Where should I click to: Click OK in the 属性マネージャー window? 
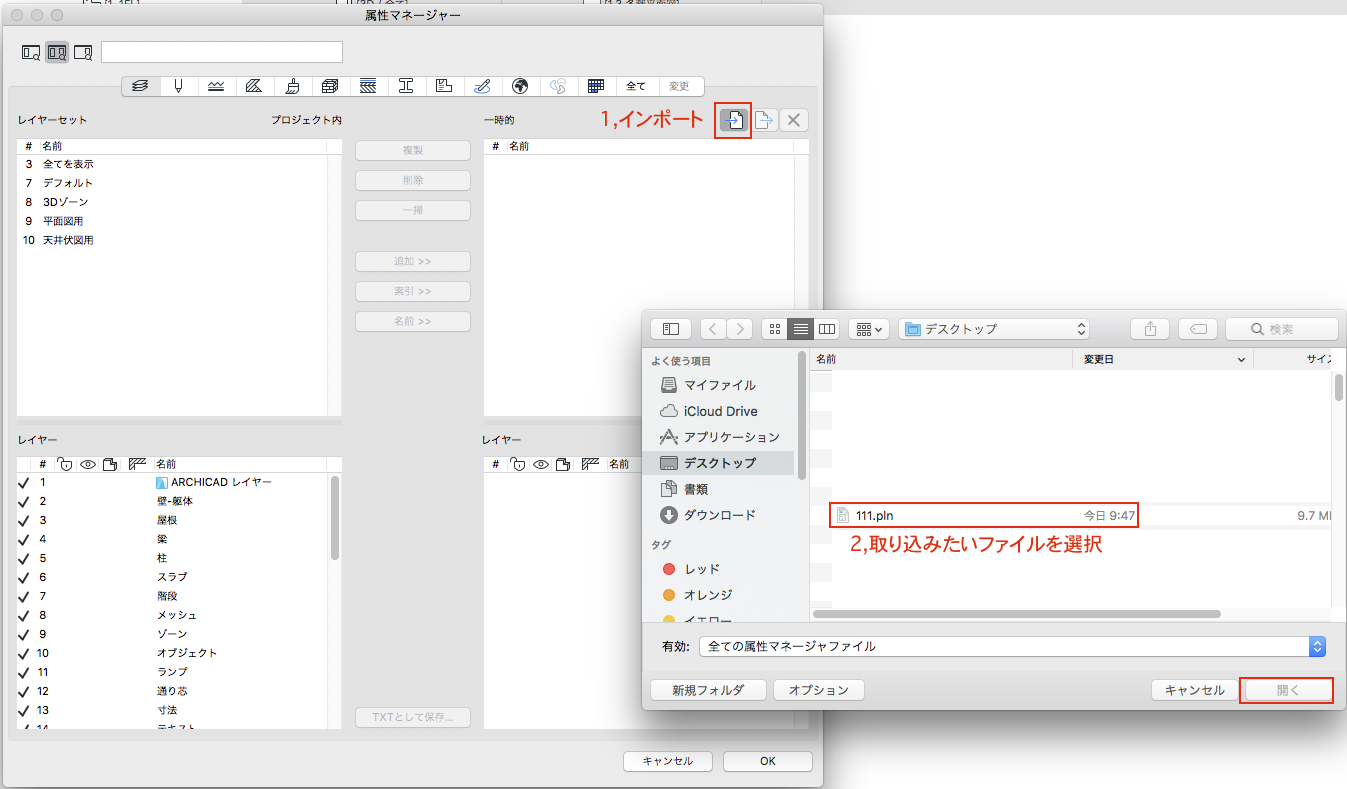click(x=768, y=761)
